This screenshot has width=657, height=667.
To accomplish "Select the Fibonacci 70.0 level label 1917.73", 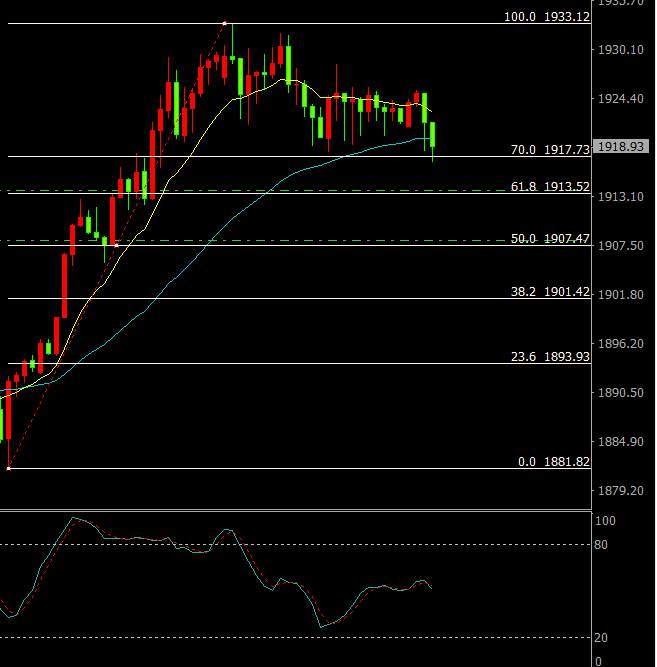I will point(550,150).
